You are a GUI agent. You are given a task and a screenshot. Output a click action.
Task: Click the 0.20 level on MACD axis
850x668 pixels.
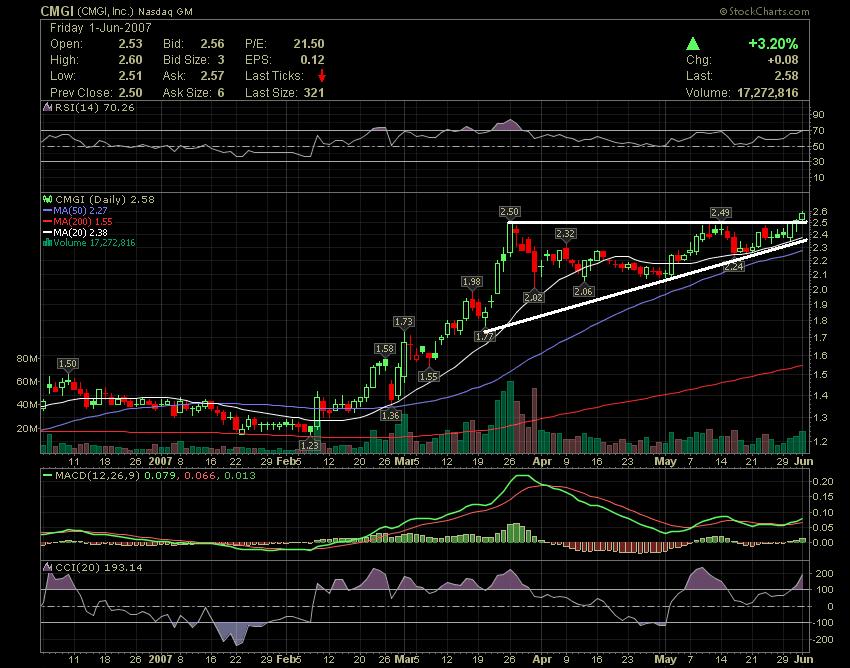tap(822, 481)
